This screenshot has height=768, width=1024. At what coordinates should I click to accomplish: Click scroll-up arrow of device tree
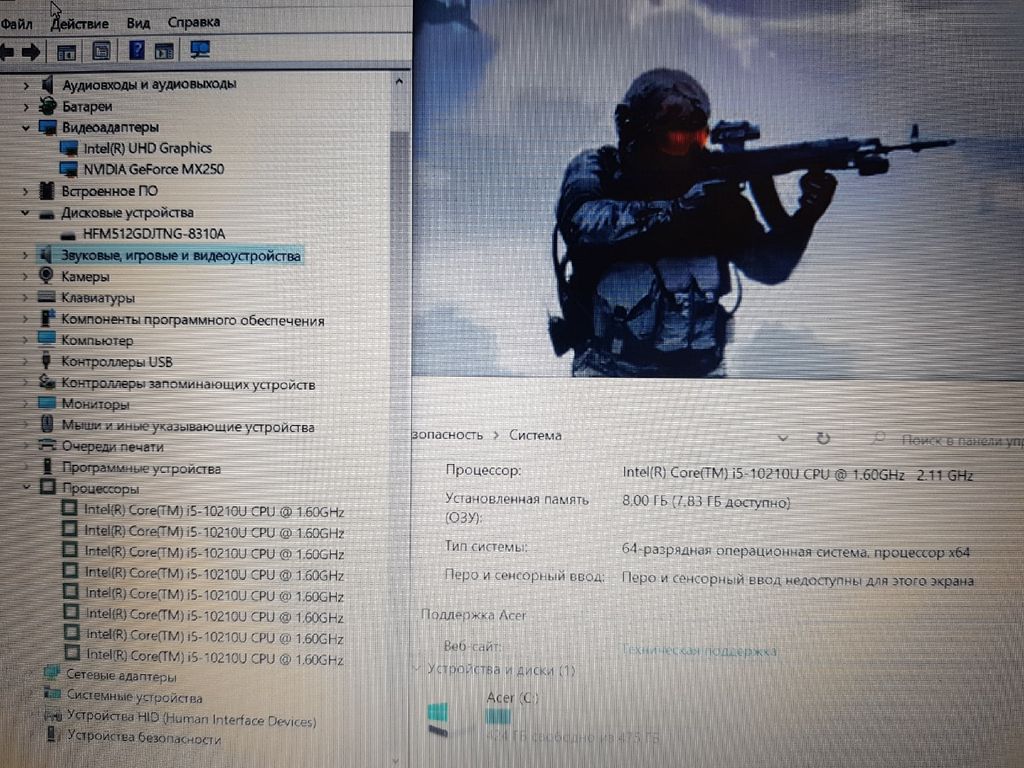coord(399,82)
